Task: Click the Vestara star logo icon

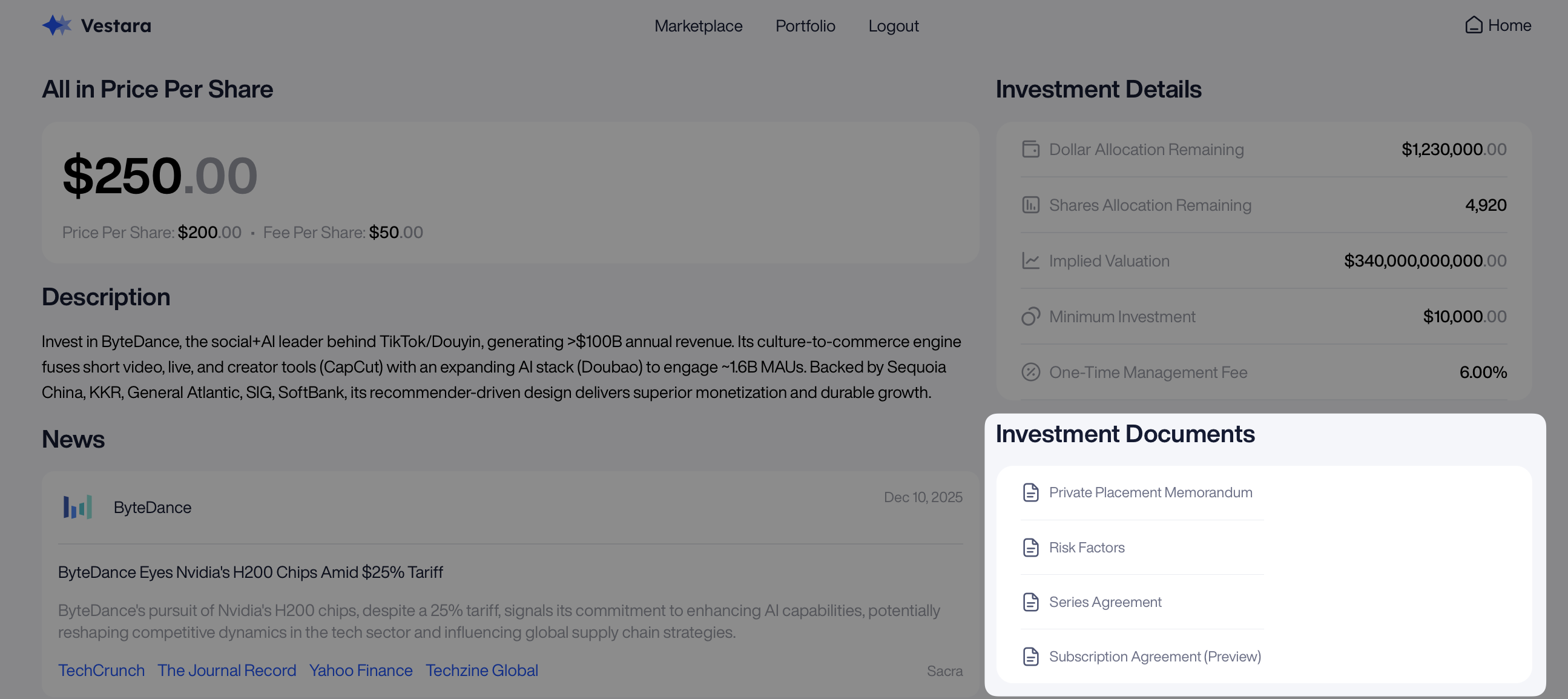Action: click(x=57, y=25)
